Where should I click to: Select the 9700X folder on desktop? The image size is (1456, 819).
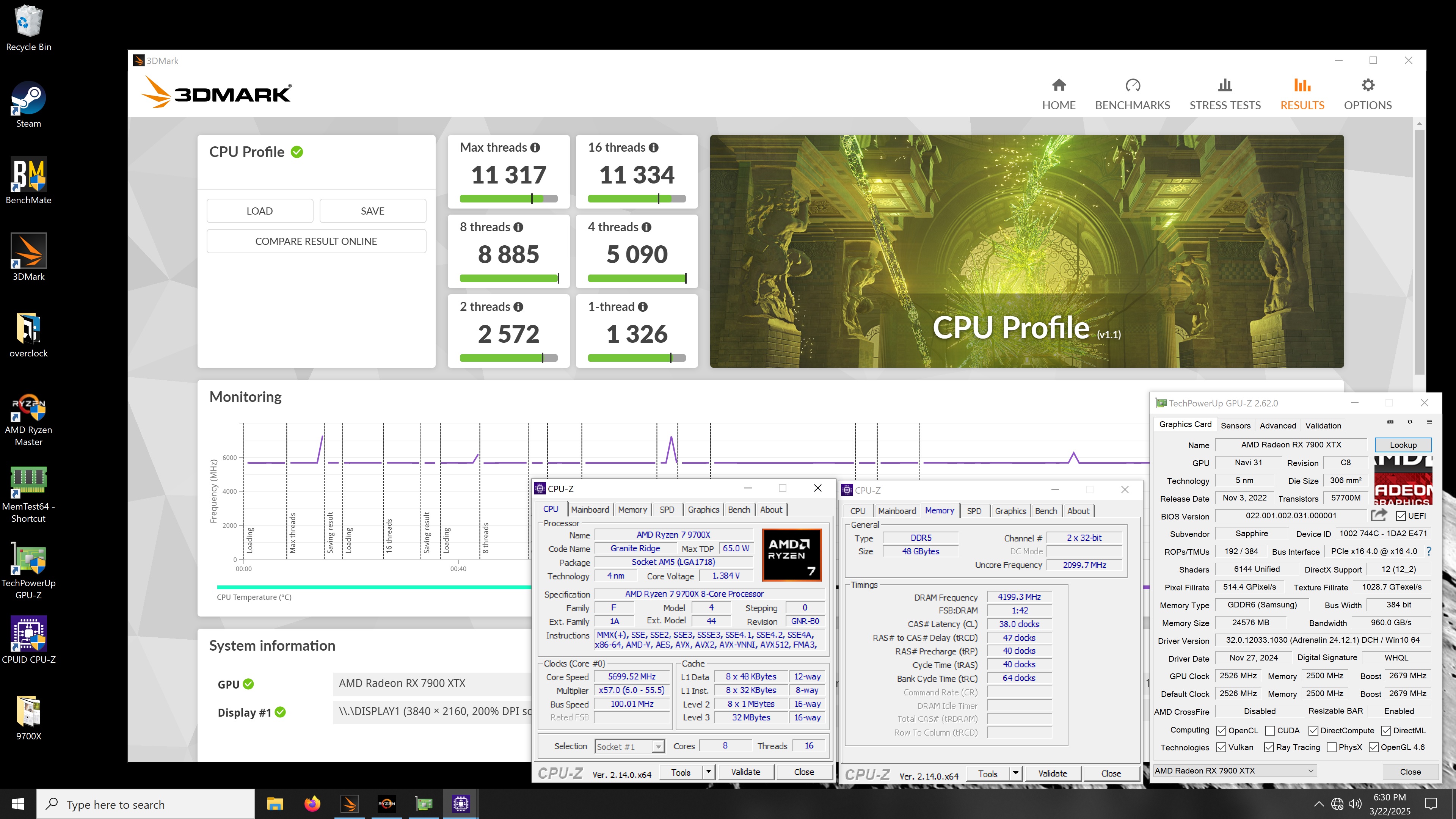(28, 718)
